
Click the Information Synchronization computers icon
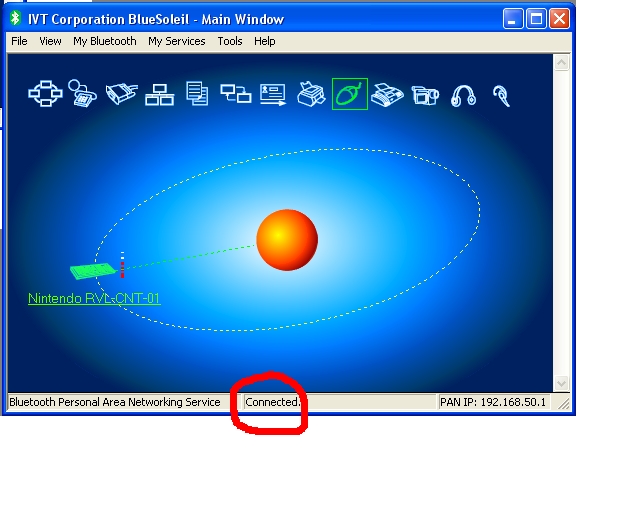[x=236, y=93]
